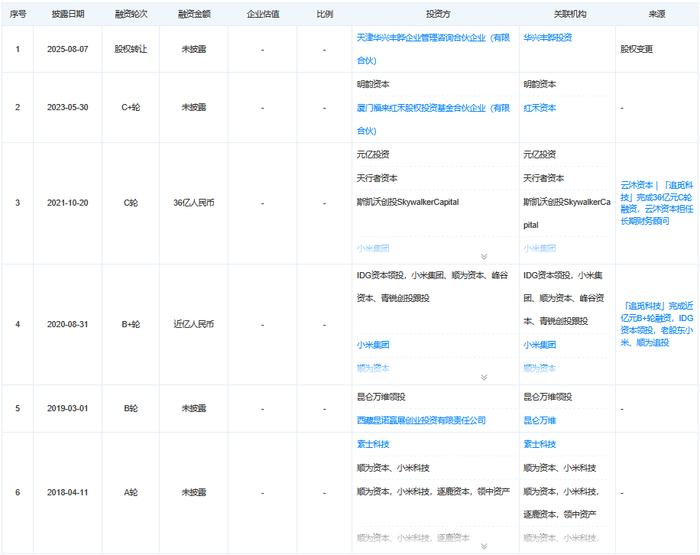Select row number 6 in the 序号 column

[18, 492]
